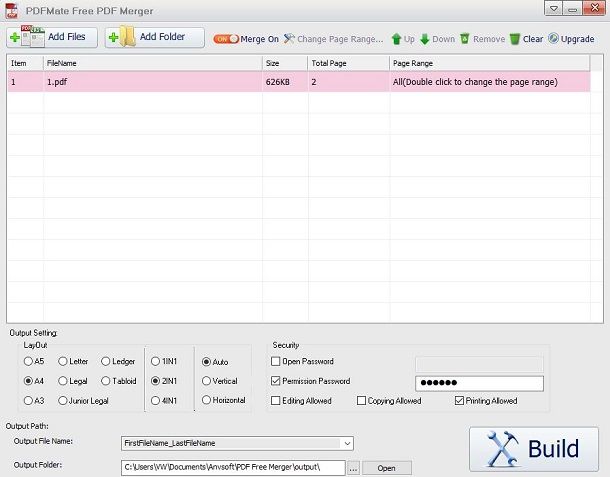Click the Total Page column header
610x477 pixels.
349,63
